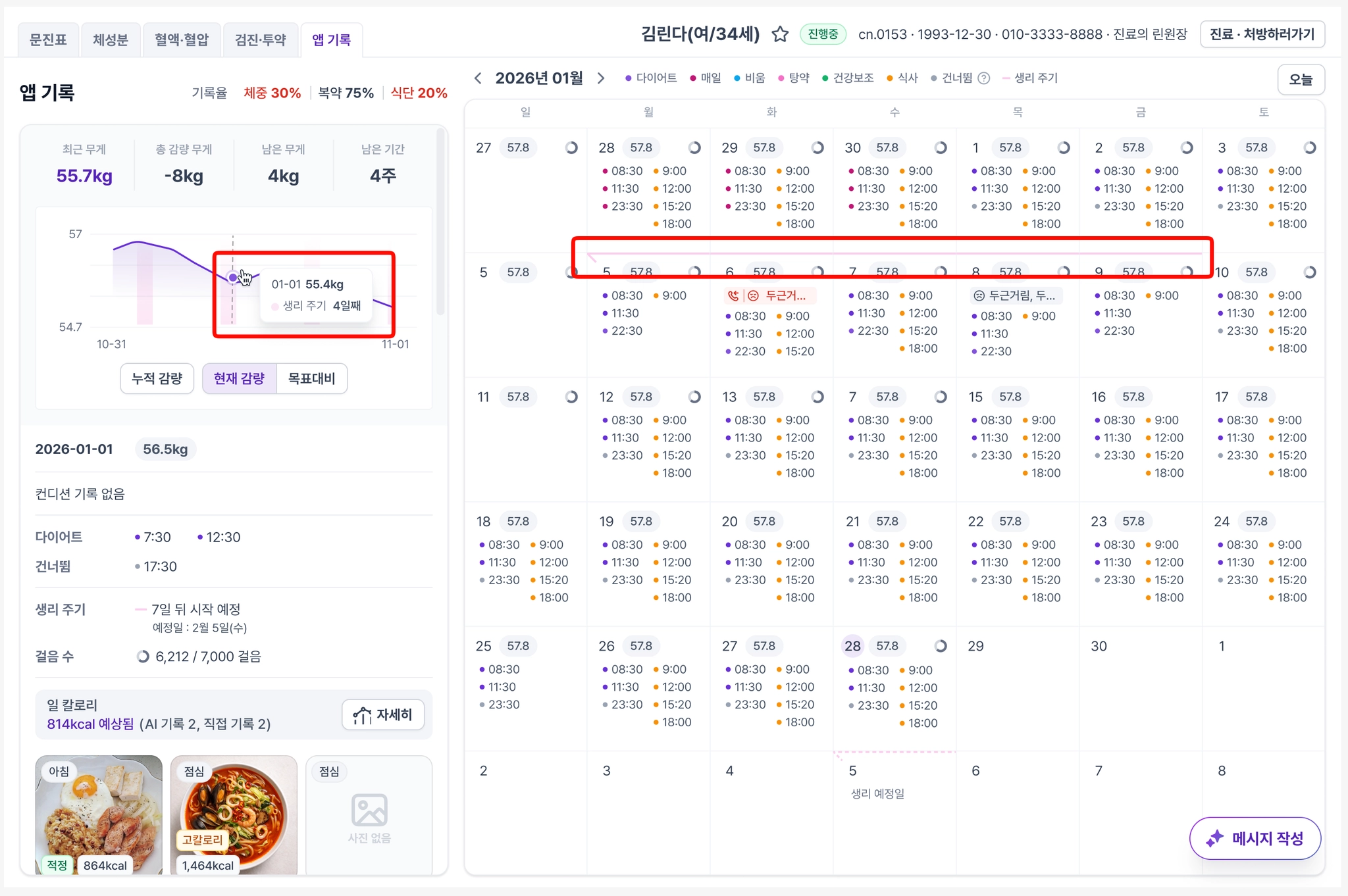Click the step ring icon beside 6,212 걸음
Viewport: 1348px width, 896px height.
143,657
